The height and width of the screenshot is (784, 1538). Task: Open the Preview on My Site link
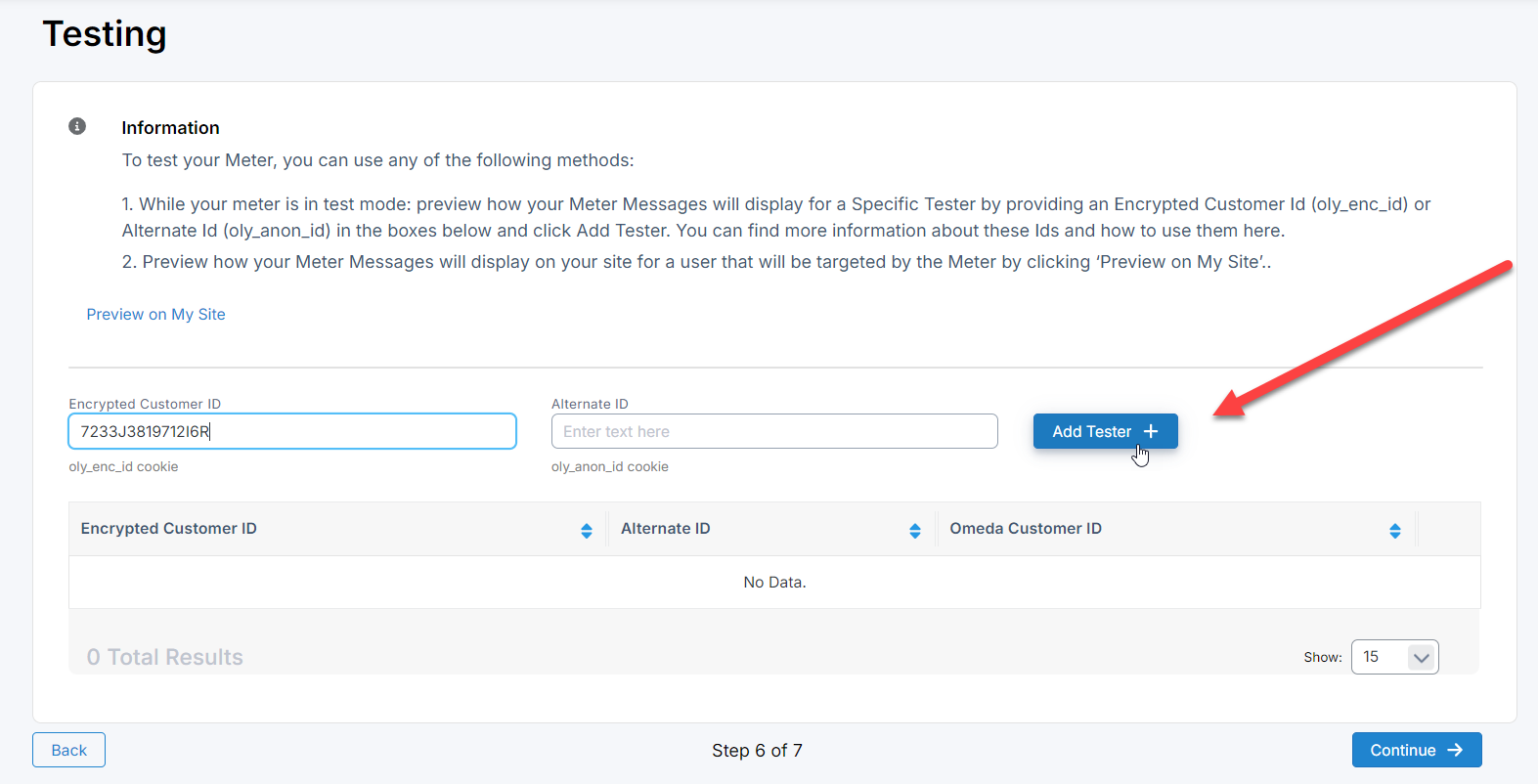click(155, 314)
